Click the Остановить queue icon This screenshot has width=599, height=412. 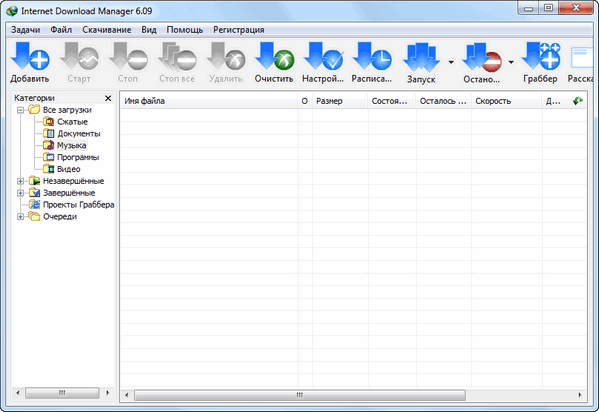482,57
